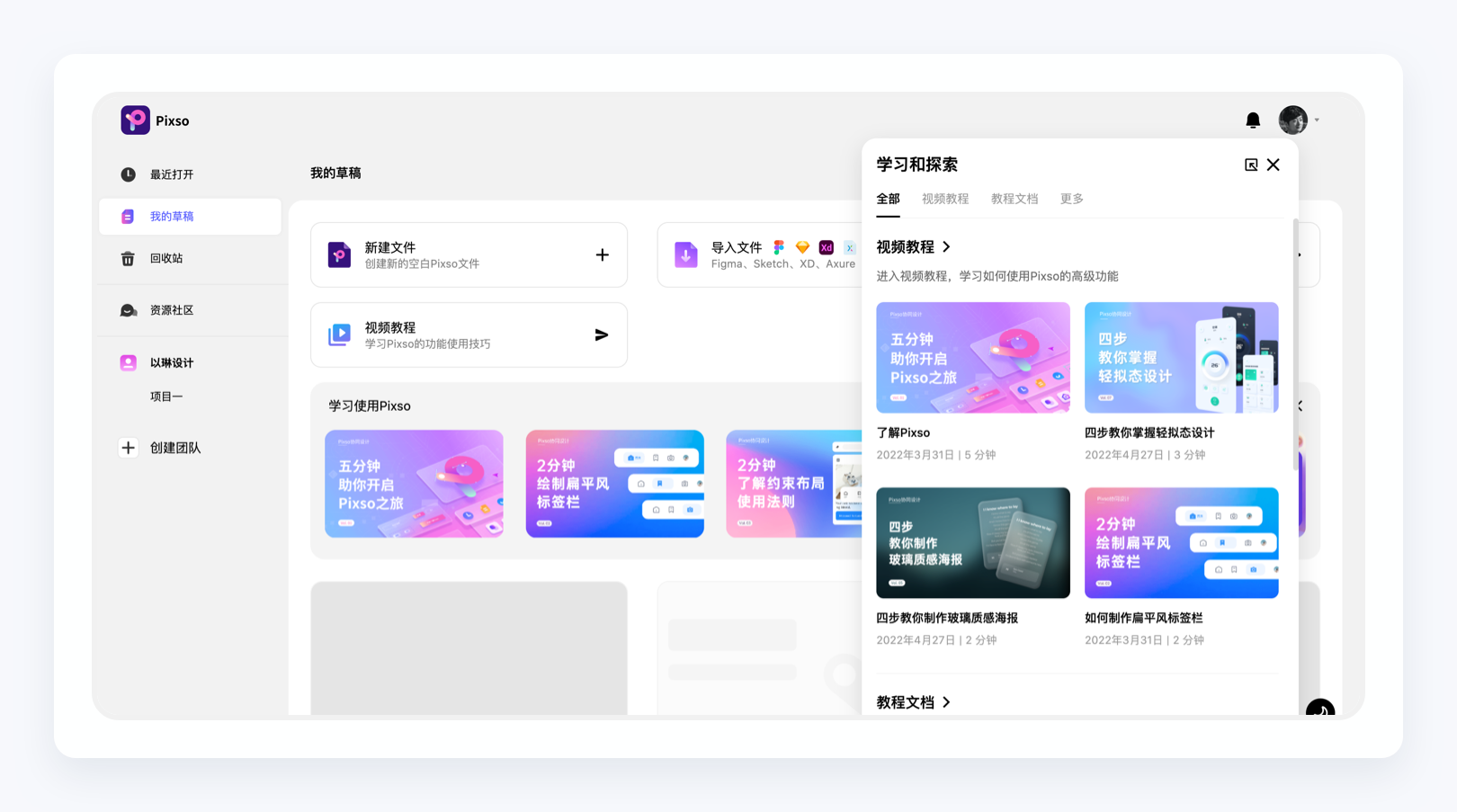Open the 回收站 trash icon in sidebar
This screenshot has width=1457, height=812.
pos(129,258)
